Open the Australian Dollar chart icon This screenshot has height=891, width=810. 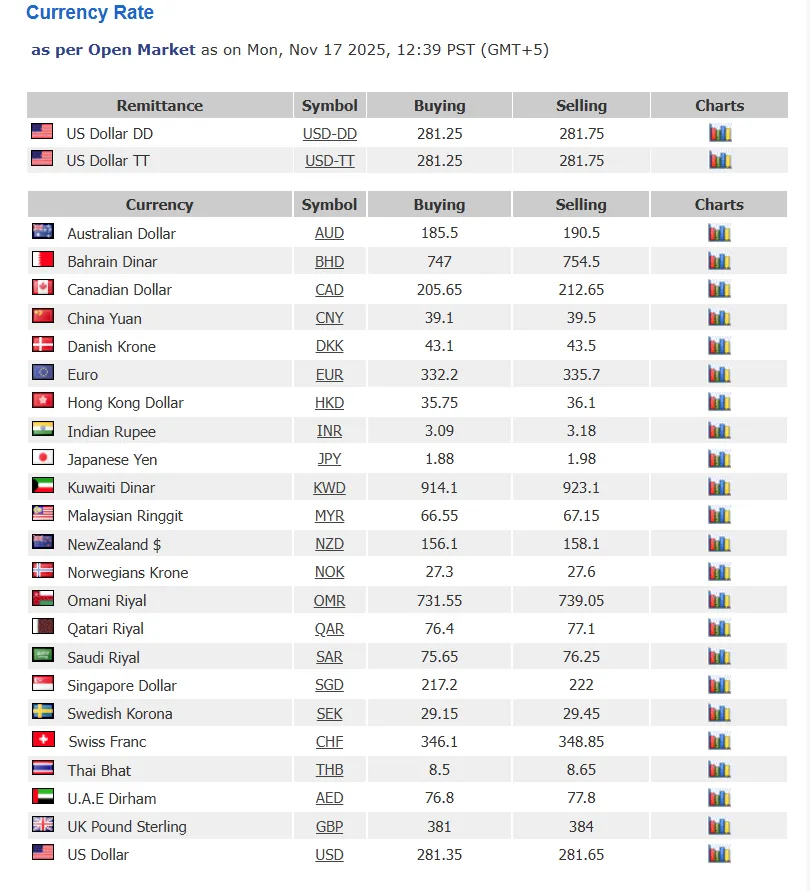(719, 232)
